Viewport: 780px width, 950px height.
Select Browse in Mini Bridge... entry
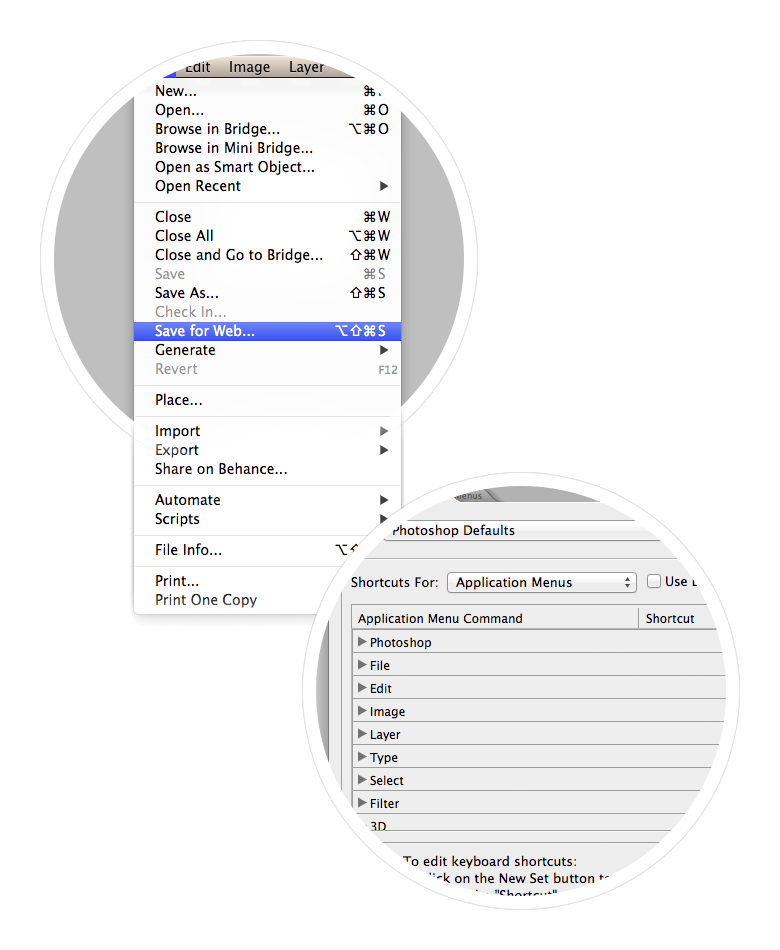[x=267, y=148]
